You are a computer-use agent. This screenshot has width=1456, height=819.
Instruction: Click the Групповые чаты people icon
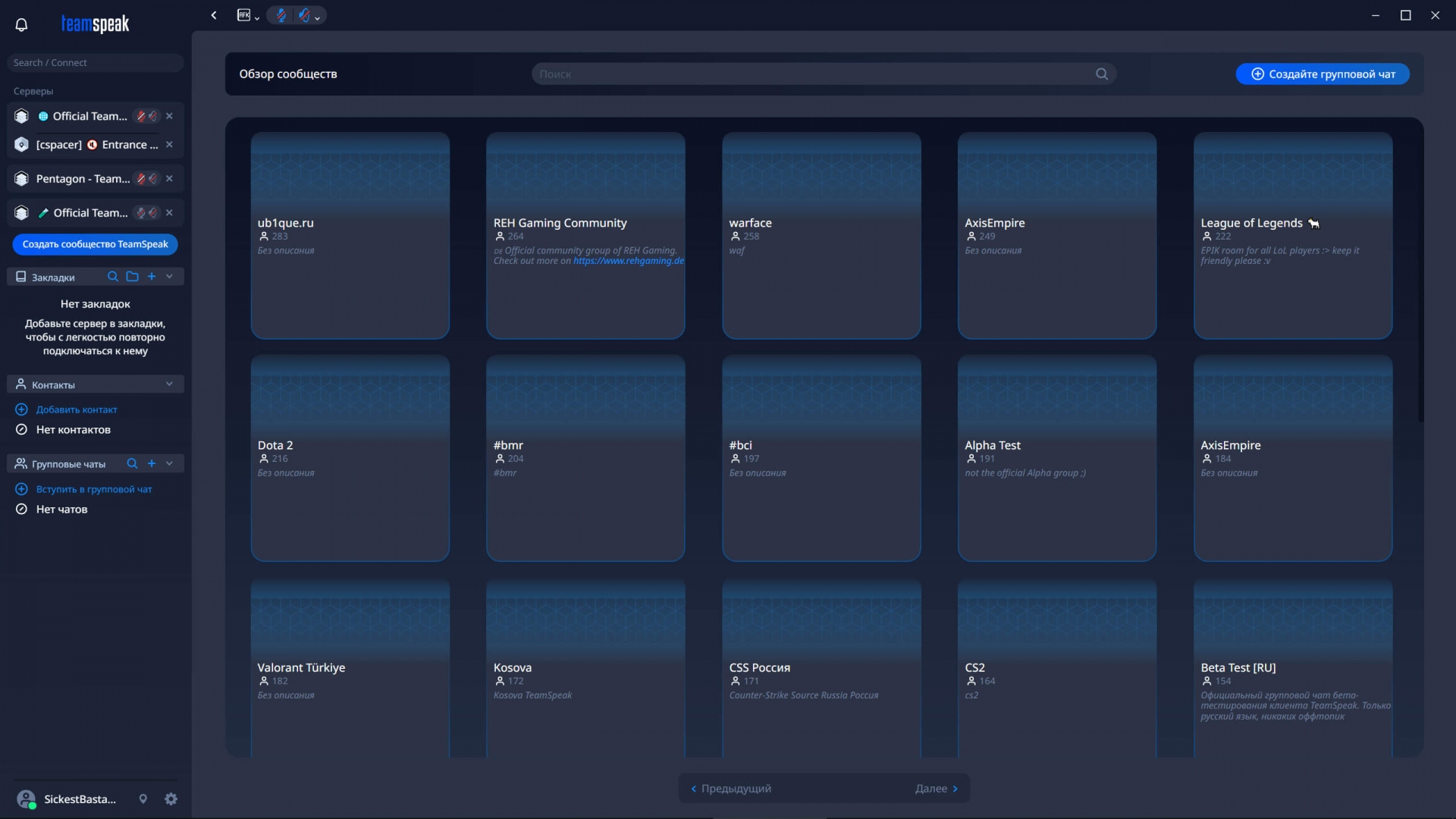[21, 463]
